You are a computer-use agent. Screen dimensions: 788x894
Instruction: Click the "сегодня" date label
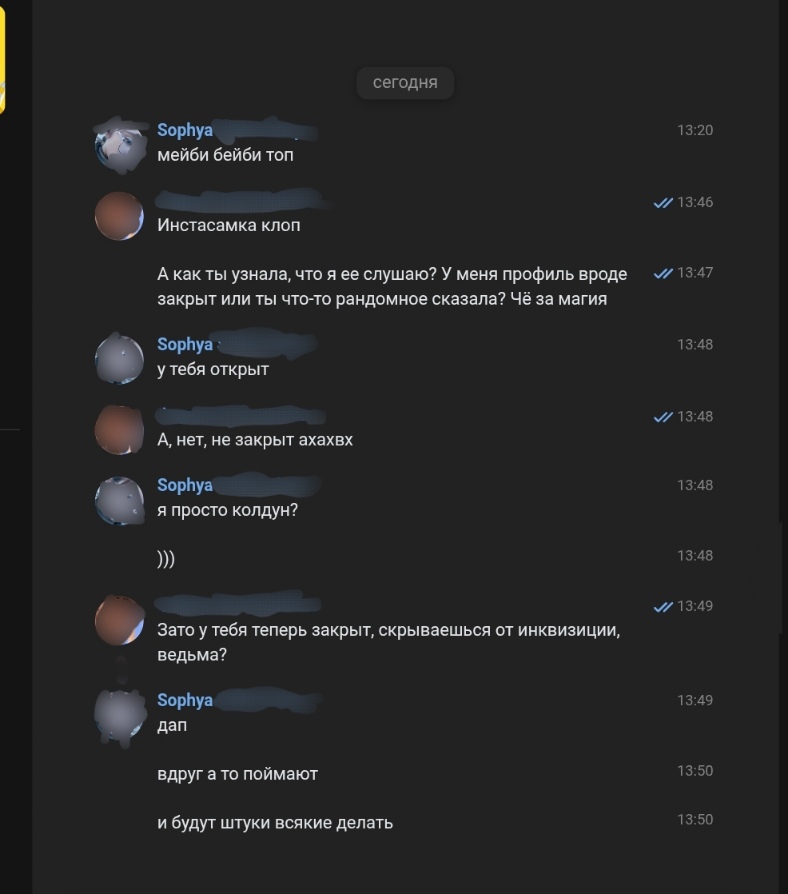tap(405, 83)
